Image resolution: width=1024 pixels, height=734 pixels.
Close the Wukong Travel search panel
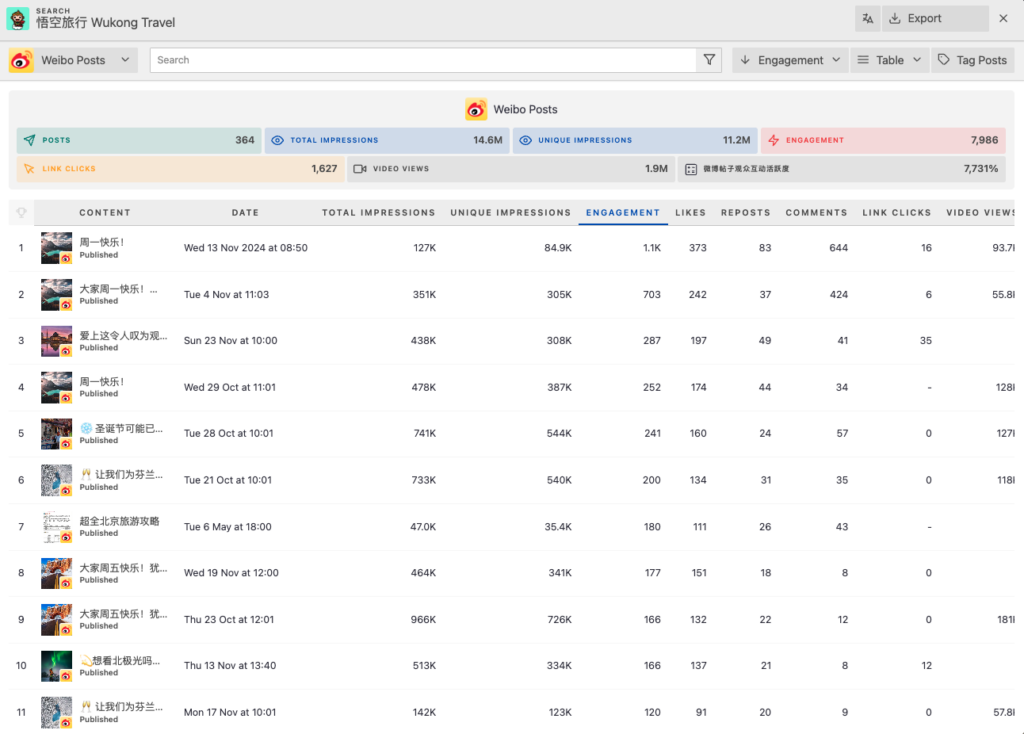(x=1003, y=18)
